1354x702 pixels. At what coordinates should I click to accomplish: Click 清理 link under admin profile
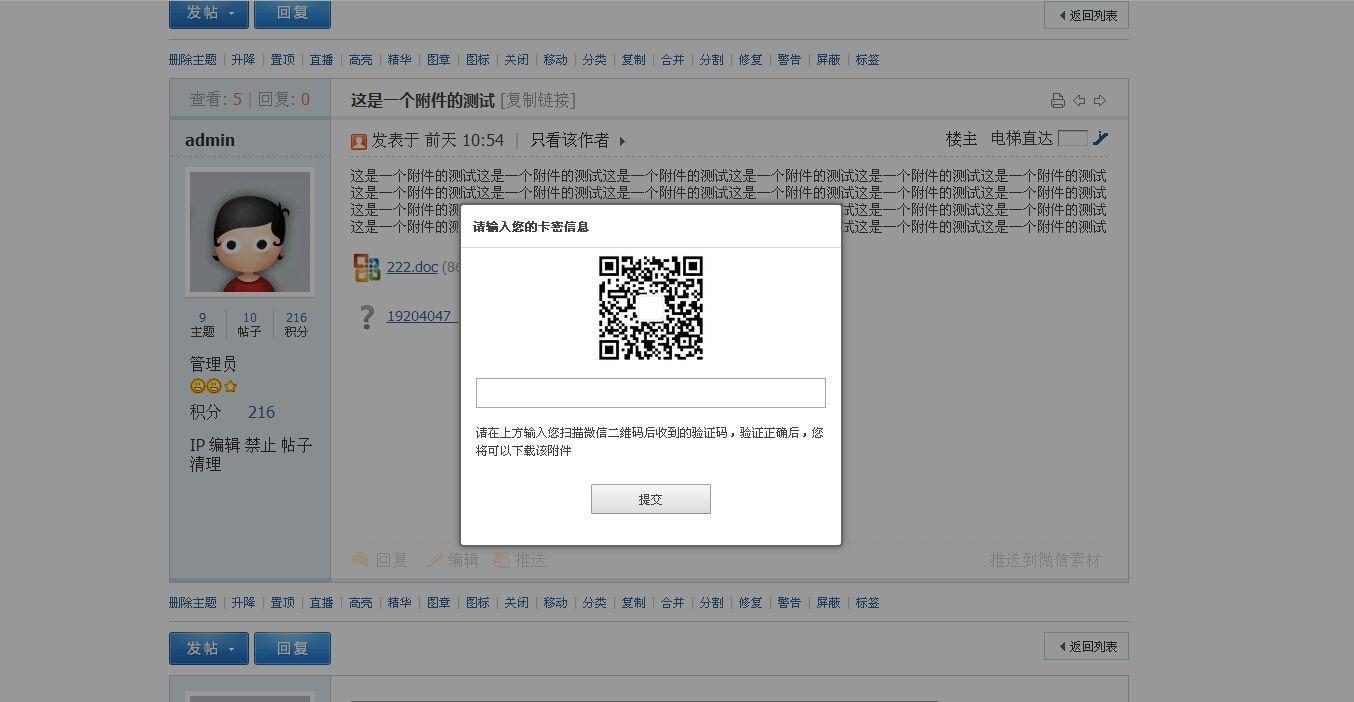(x=205, y=464)
